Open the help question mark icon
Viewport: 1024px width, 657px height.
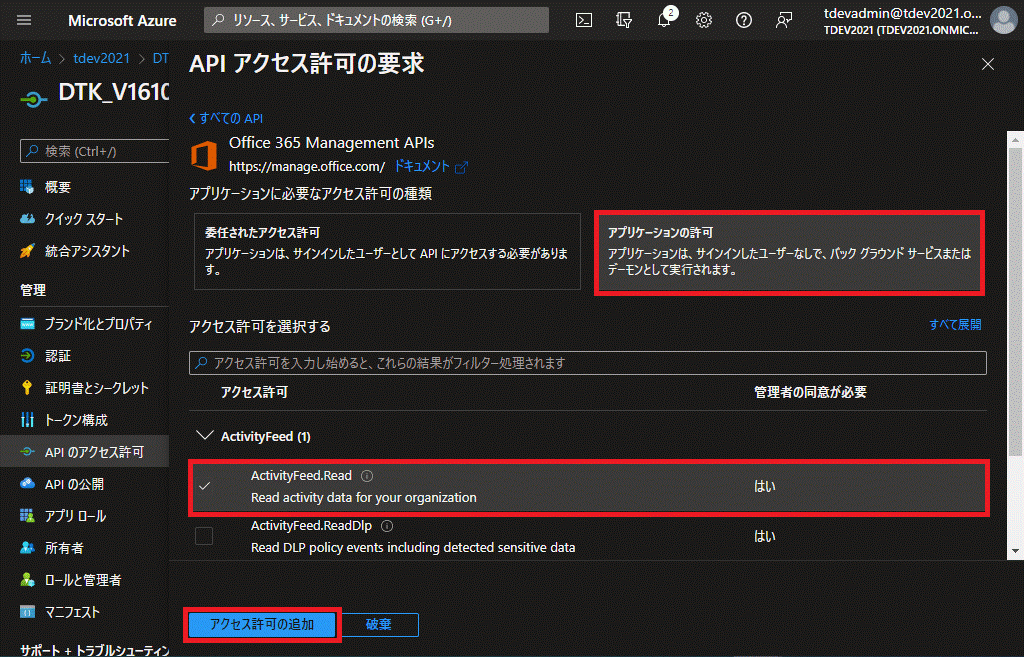(743, 20)
